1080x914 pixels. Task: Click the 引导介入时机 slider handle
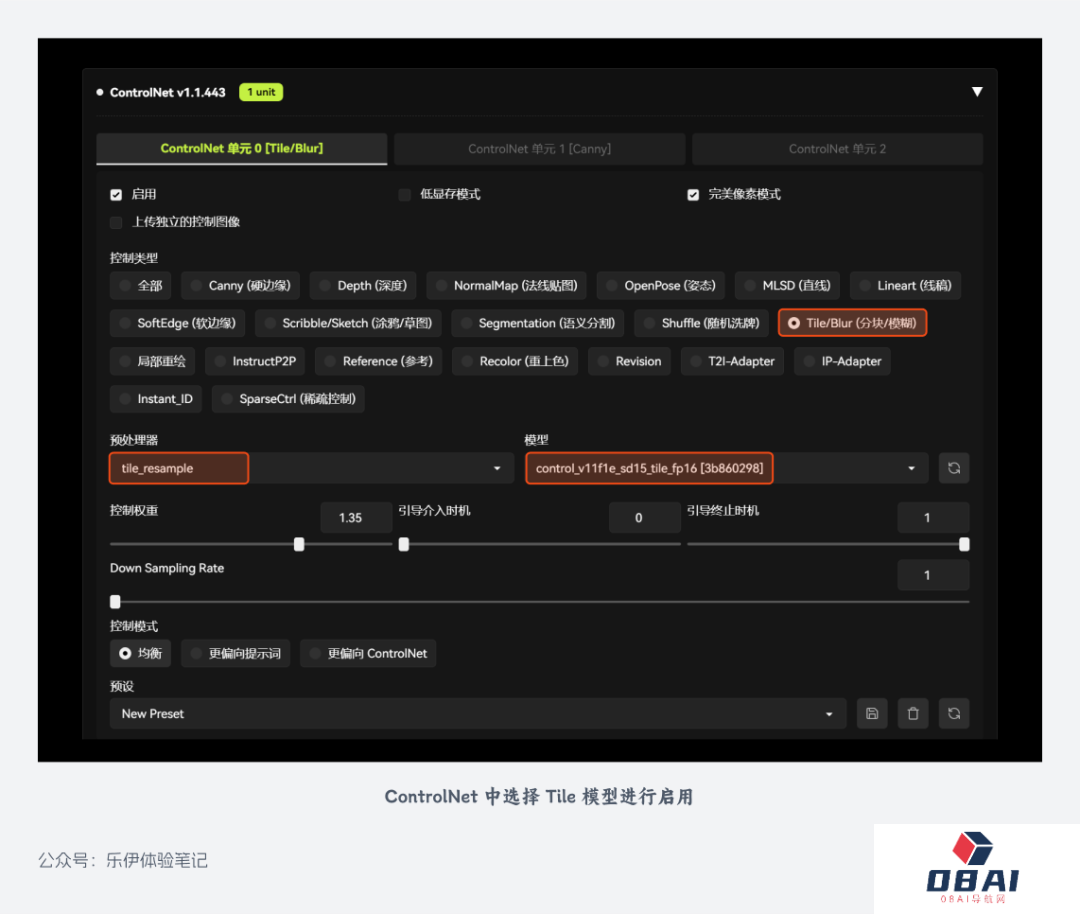click(x=404, y=545)
